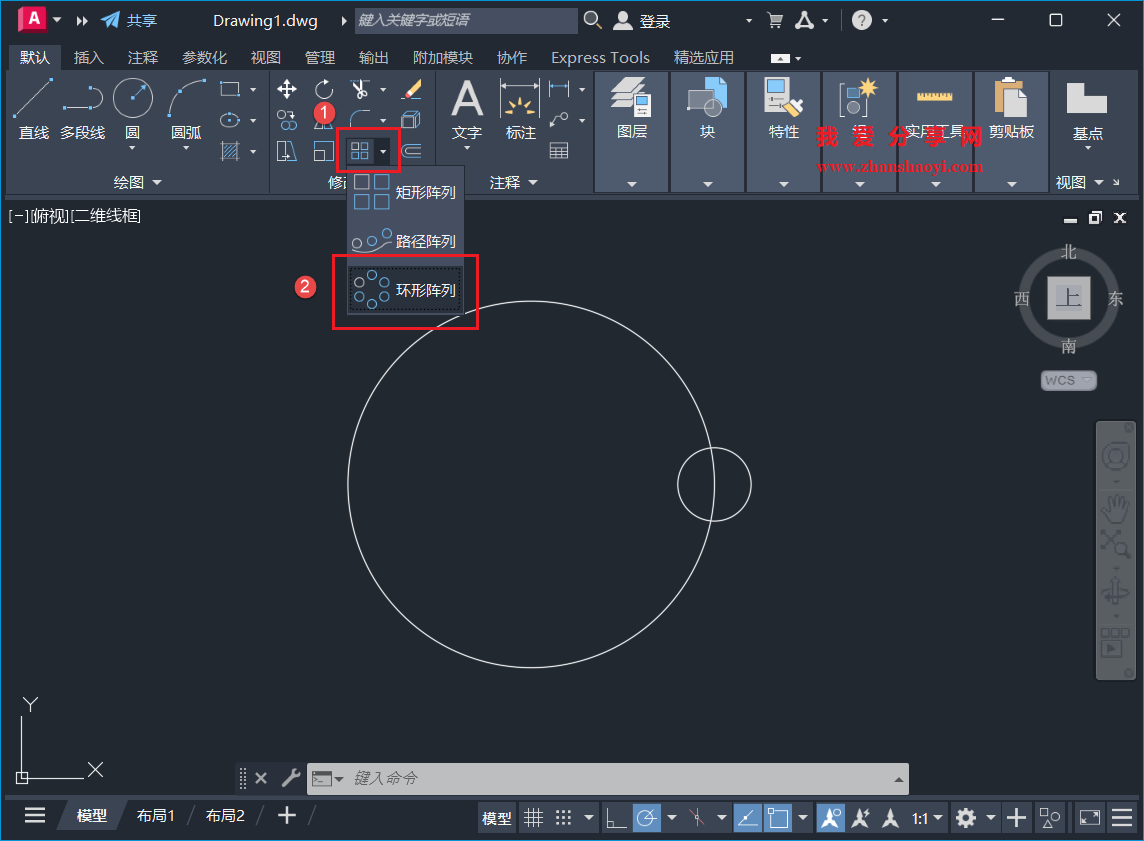
Task: Select the Line (直线) drawing tool
Action: (x=33, y=97)
